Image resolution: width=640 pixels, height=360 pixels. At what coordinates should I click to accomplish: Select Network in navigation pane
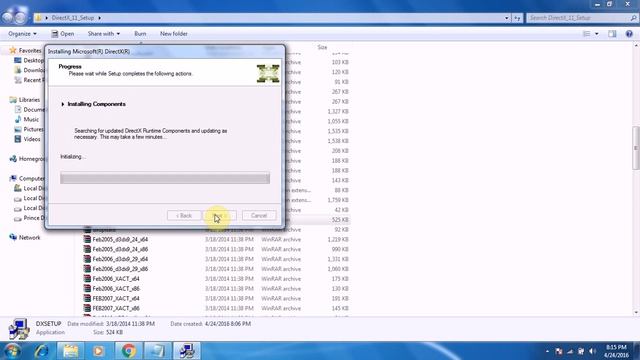(x=25, y=237)
